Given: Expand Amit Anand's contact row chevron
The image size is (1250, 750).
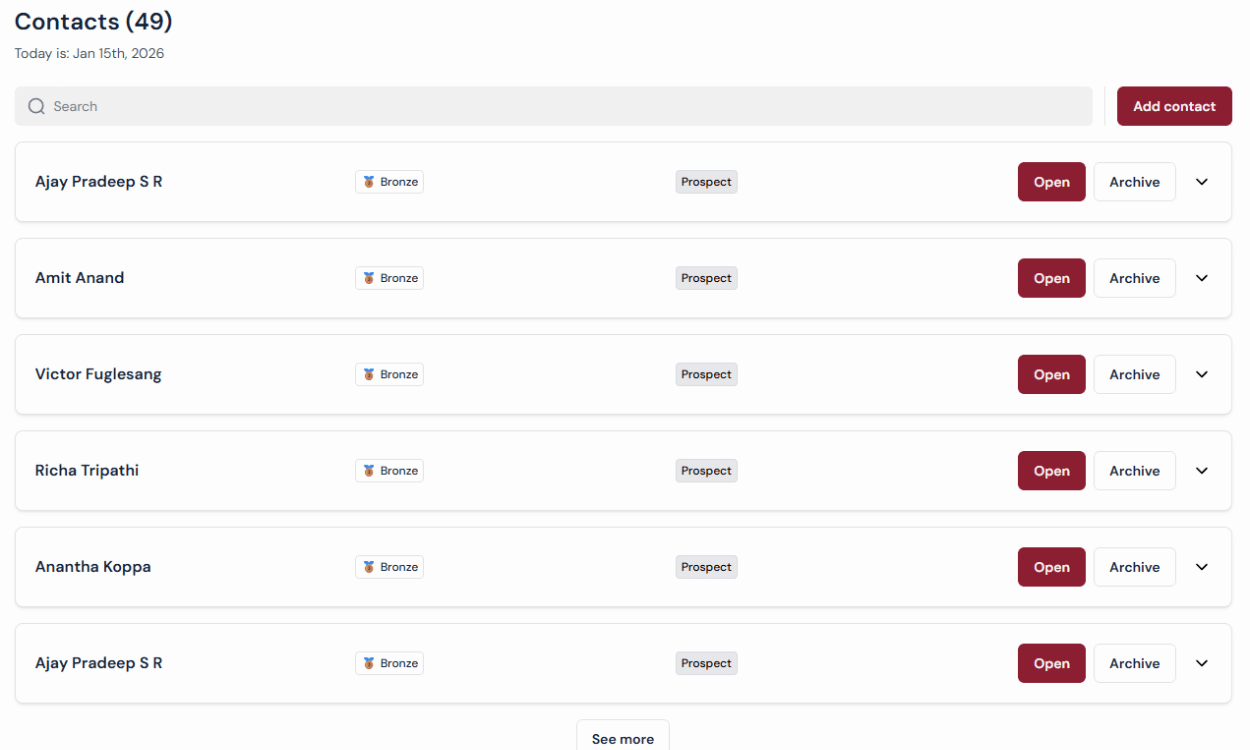Looking at the screenshot, I should tap(1202, 278).
